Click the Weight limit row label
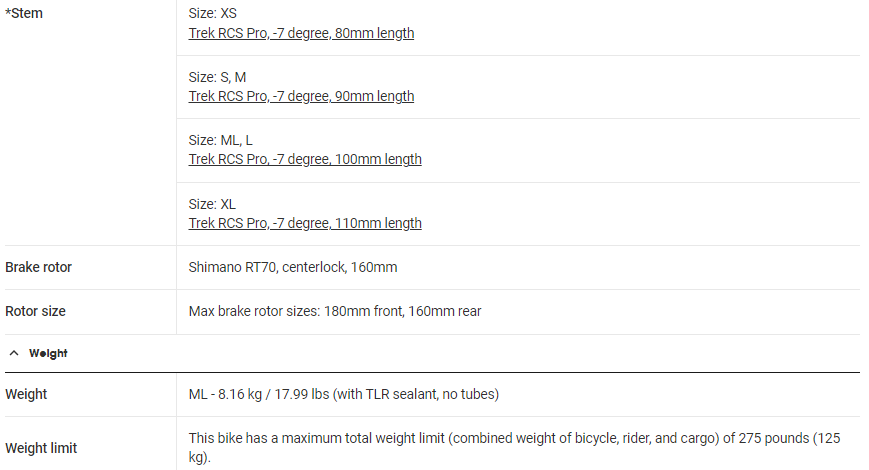Image resolution: width=869 pixels, height=470 pixels. [x=41, y=447]
